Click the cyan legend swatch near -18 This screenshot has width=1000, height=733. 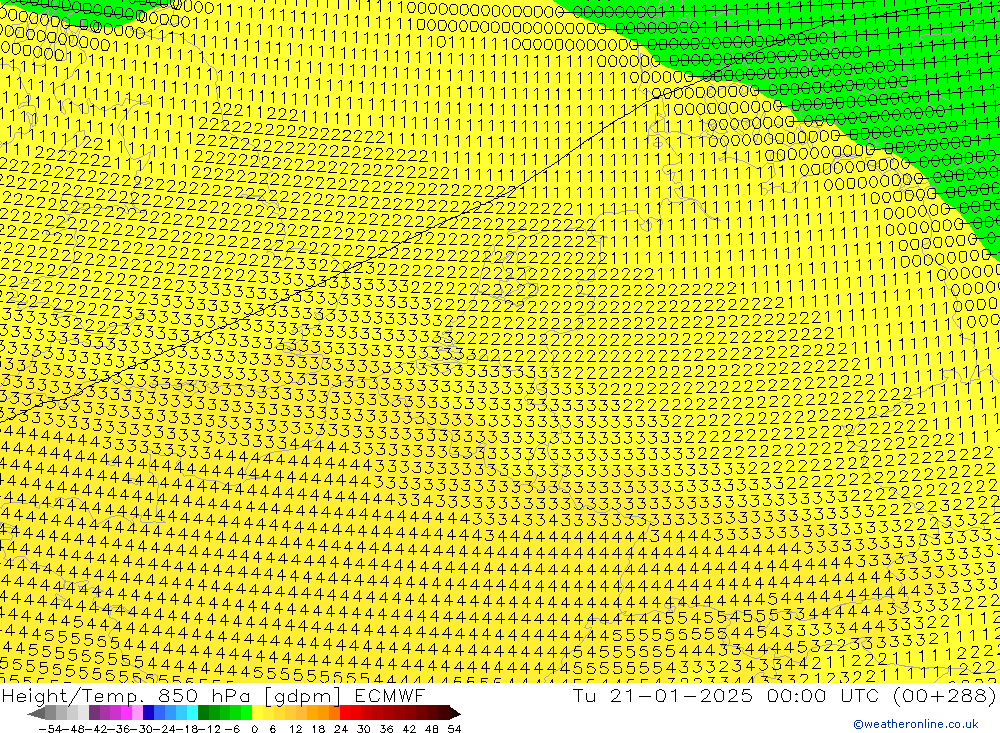tap(192, 713)
